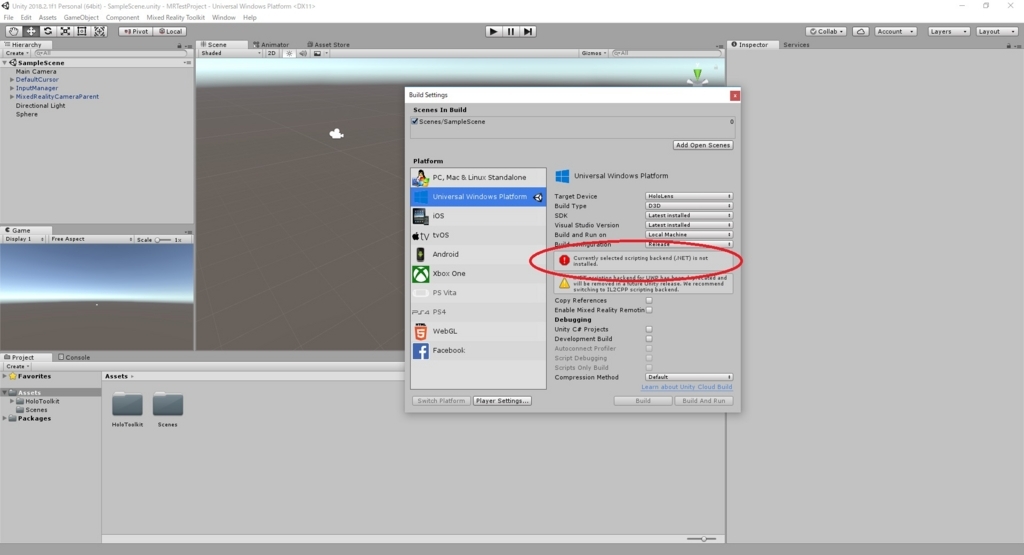Click the Pause button

point(511,31)
